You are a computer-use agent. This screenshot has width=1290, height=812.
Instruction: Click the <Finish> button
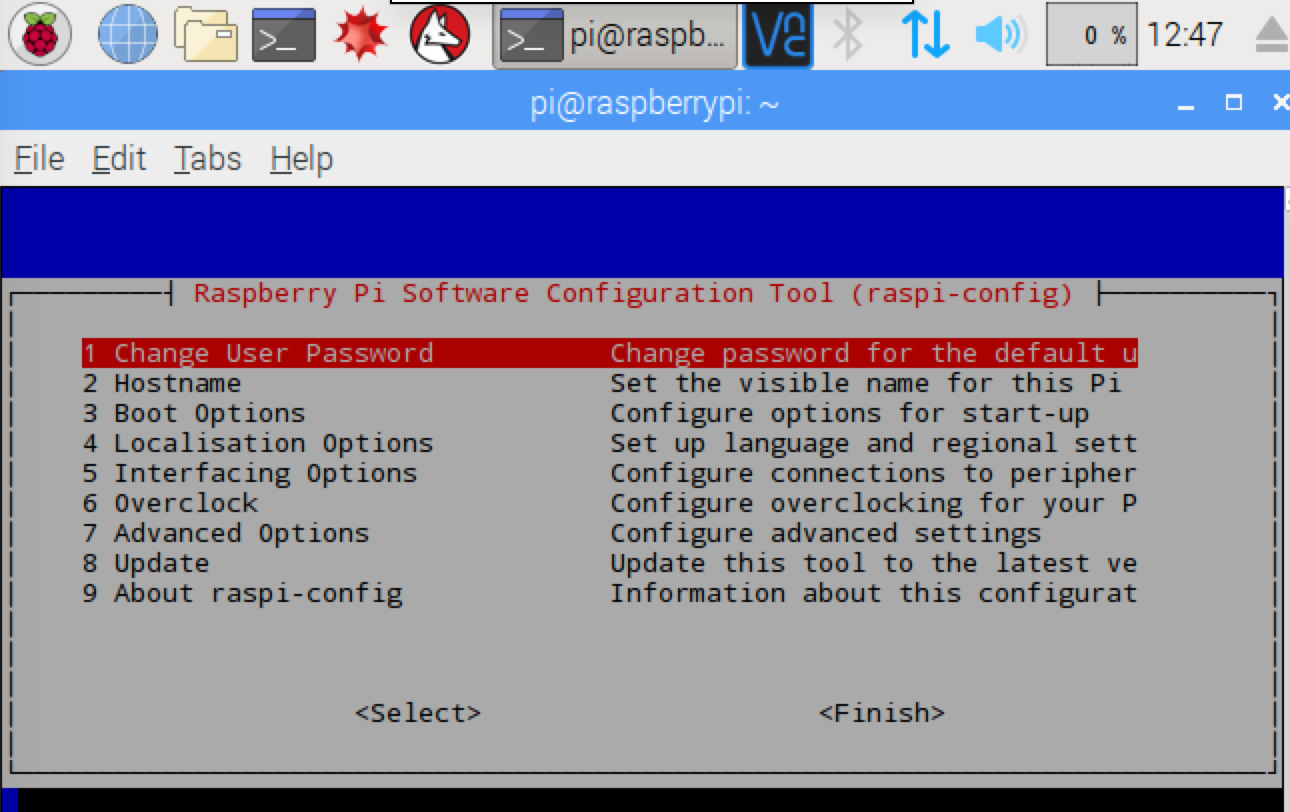pyautogui.click(x=882, y=713)
